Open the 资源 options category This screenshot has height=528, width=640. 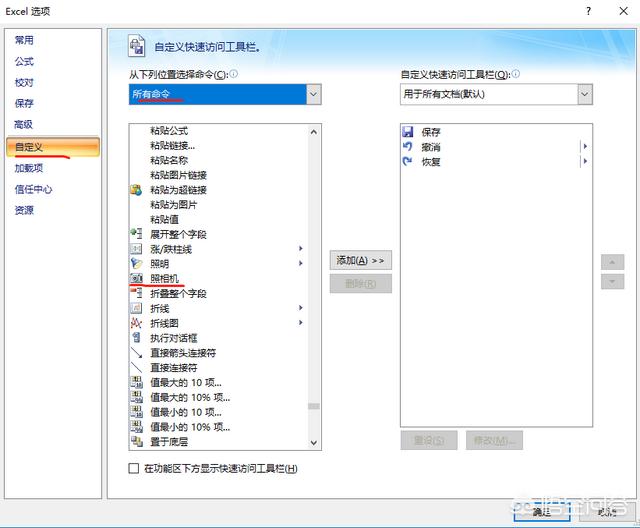point(24,211)
